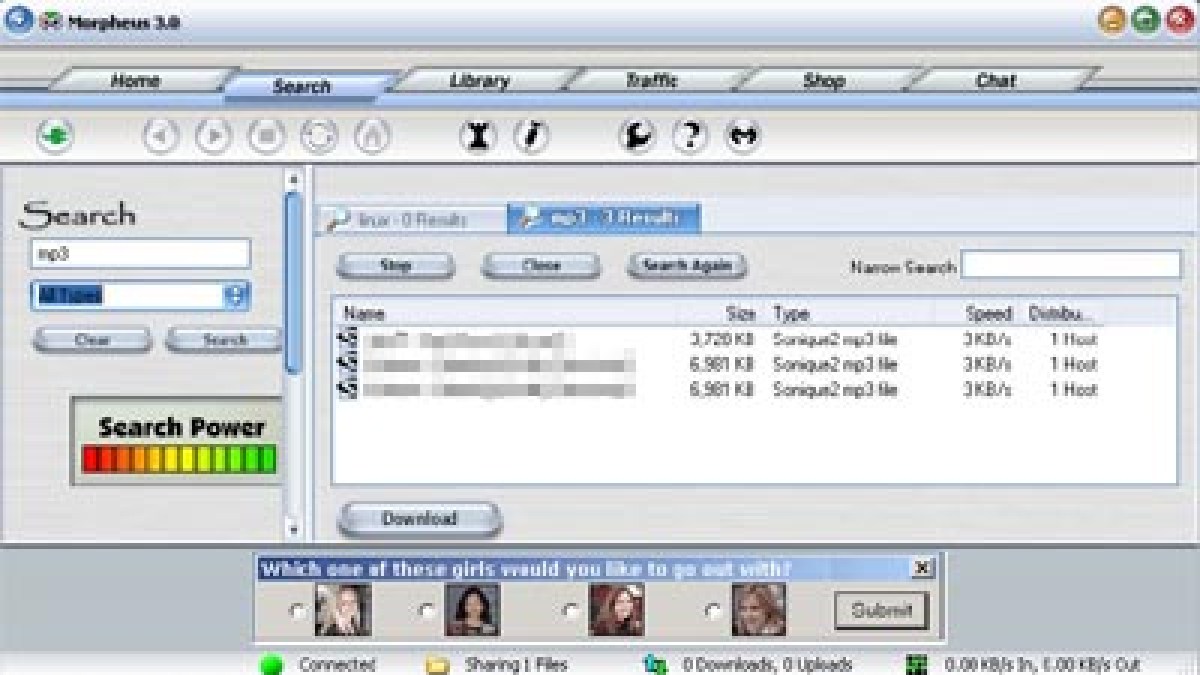Viewport: 1200px width, 675px height.
Task: Click the magnifier icon on mp3 results tab
Action: [x=532, y=218]
